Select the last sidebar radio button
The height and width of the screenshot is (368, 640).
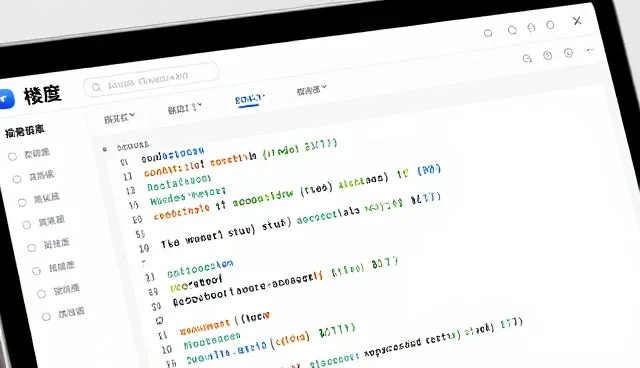[46, 317]
